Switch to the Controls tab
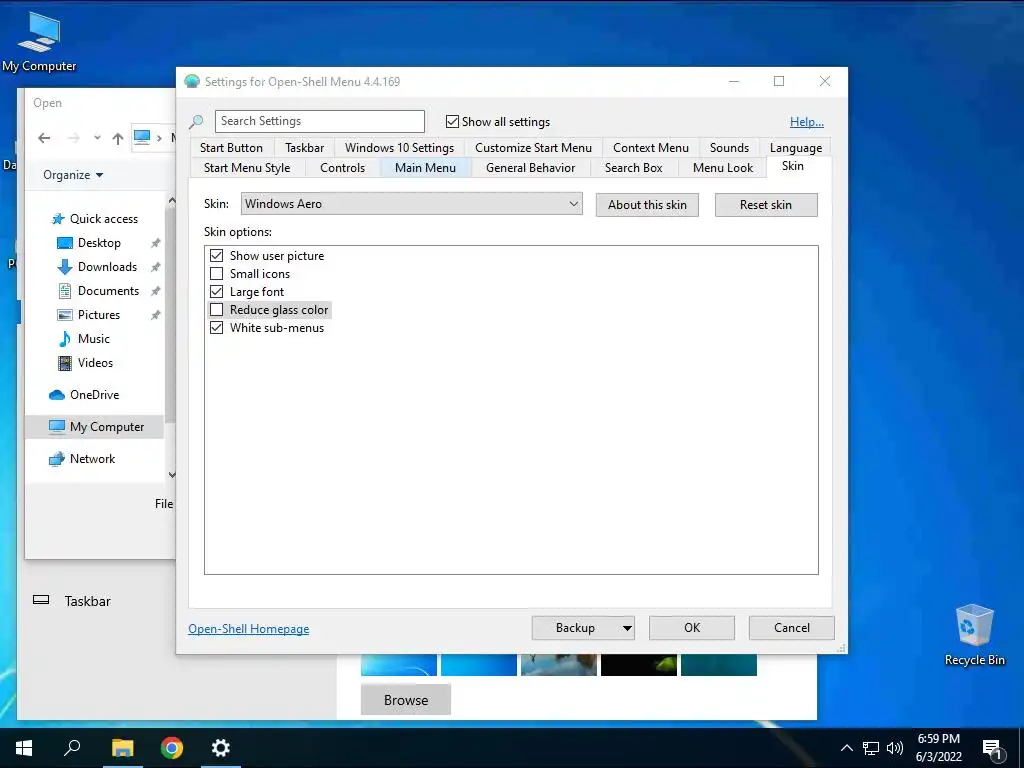The width and height of the screenshot is (1024, 768). [342, 168]
